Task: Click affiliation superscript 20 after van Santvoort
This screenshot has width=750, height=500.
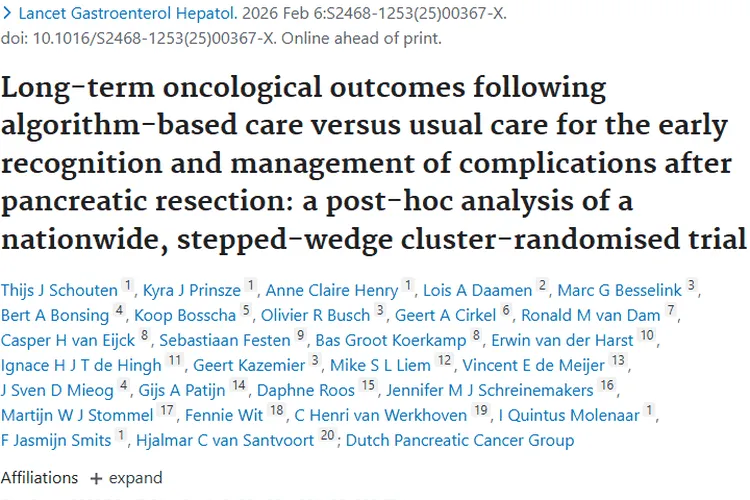Action: pyautogui.click(x=327, y=434)
